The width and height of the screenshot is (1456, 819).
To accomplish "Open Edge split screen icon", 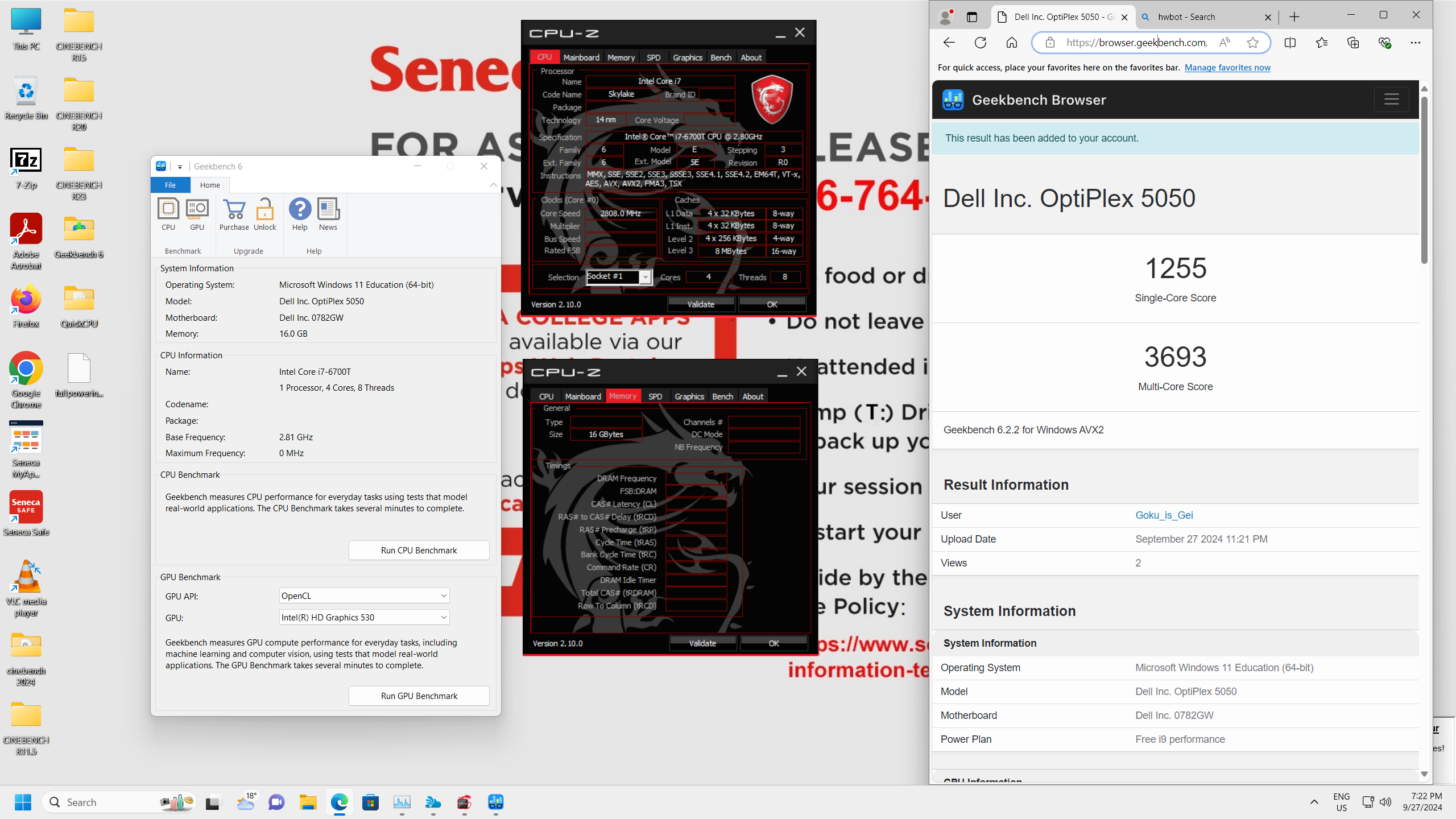I will point(1290,43).
